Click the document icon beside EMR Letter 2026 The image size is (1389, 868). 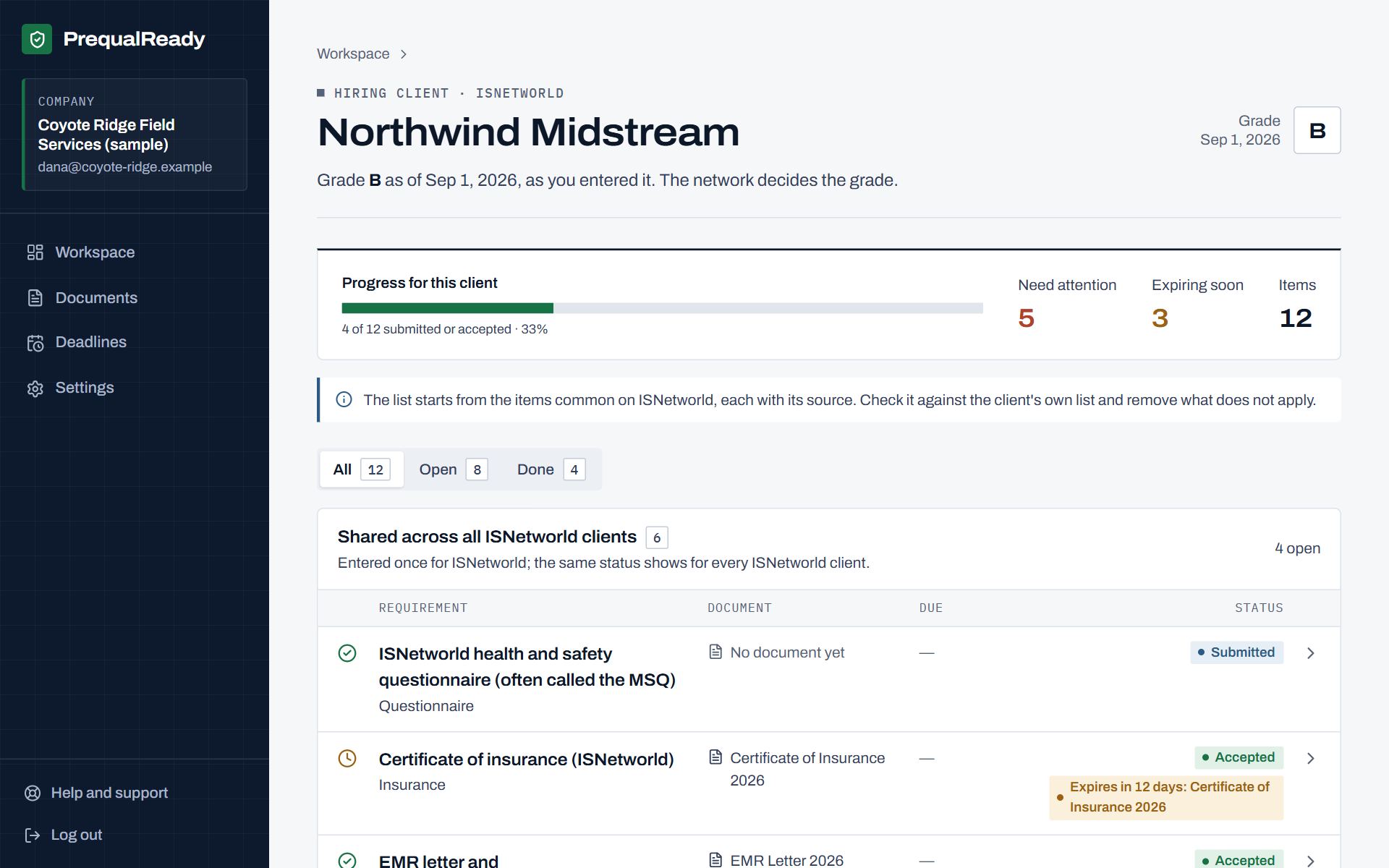pos(715,860)
